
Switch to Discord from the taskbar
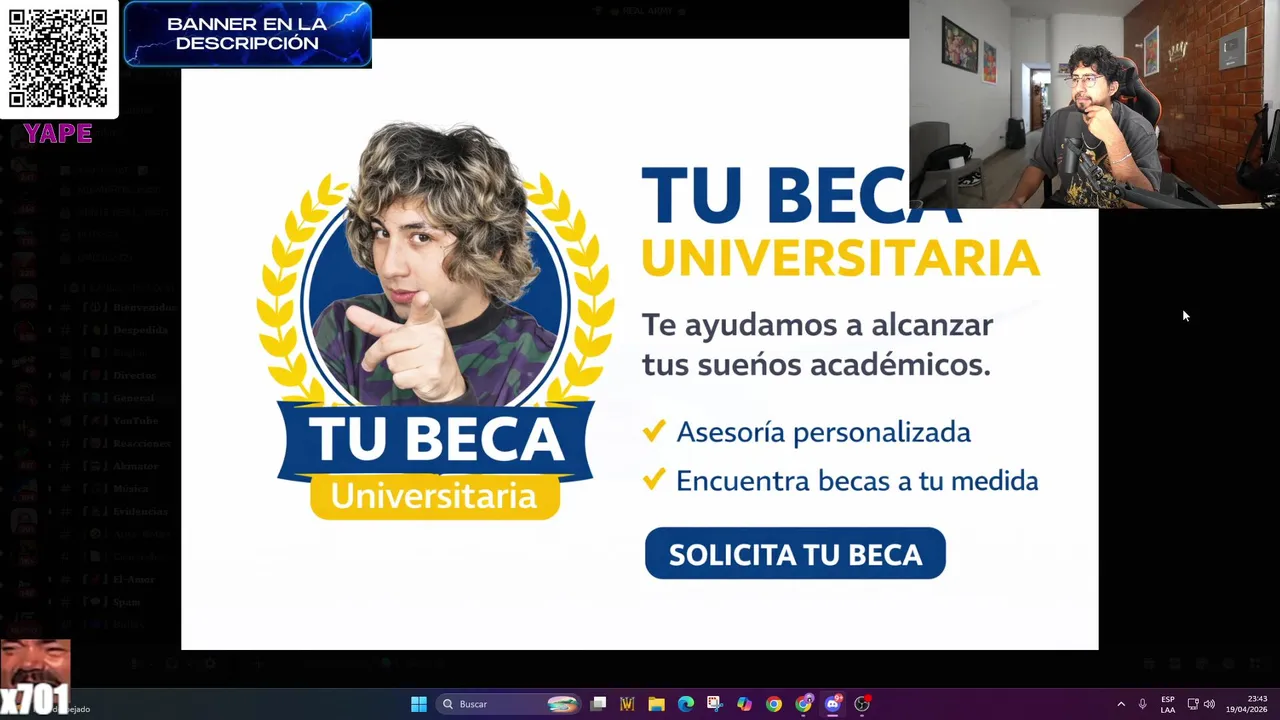pyautogui.click(x=833, y=704)
